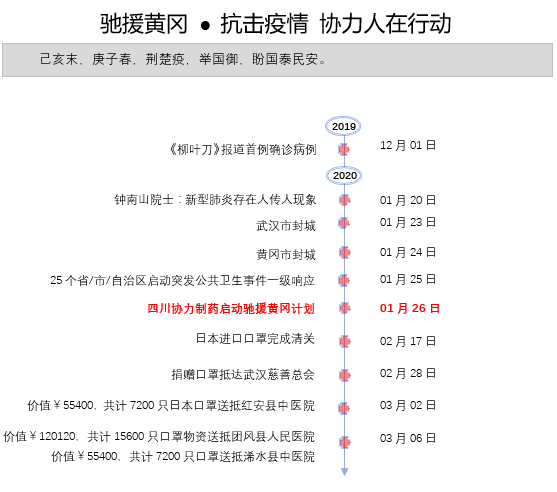557x492 pixels.
Task: Click the gray banner with 己亥末 text
Action: 277,60
